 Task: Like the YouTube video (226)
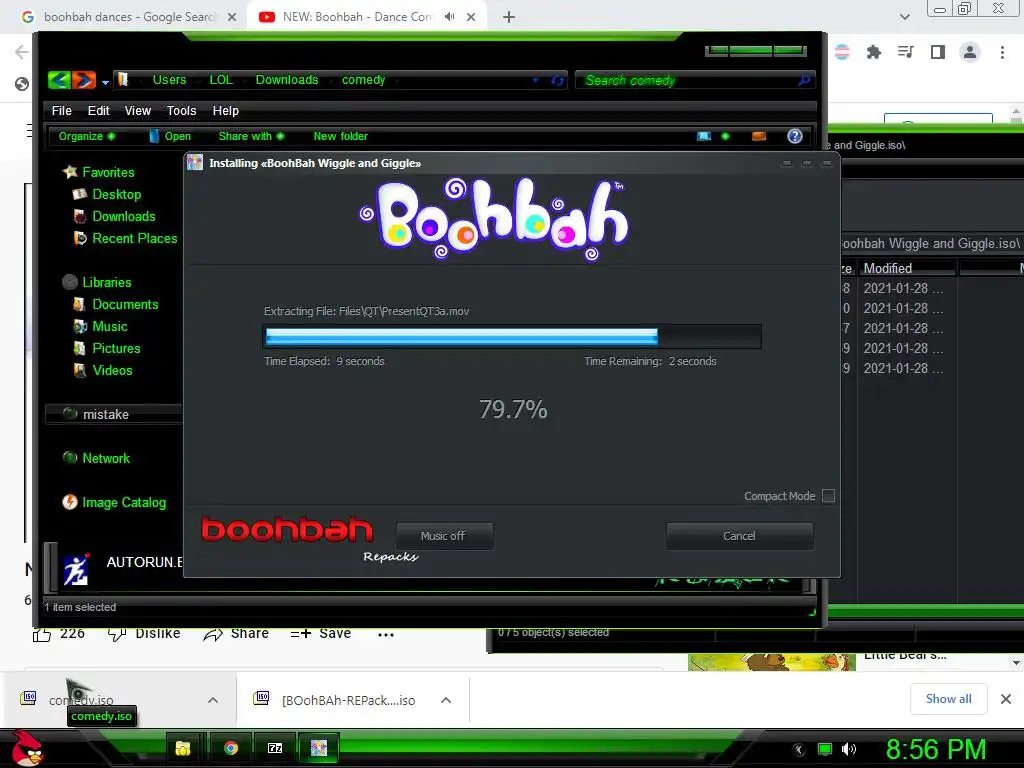[59, 633]
